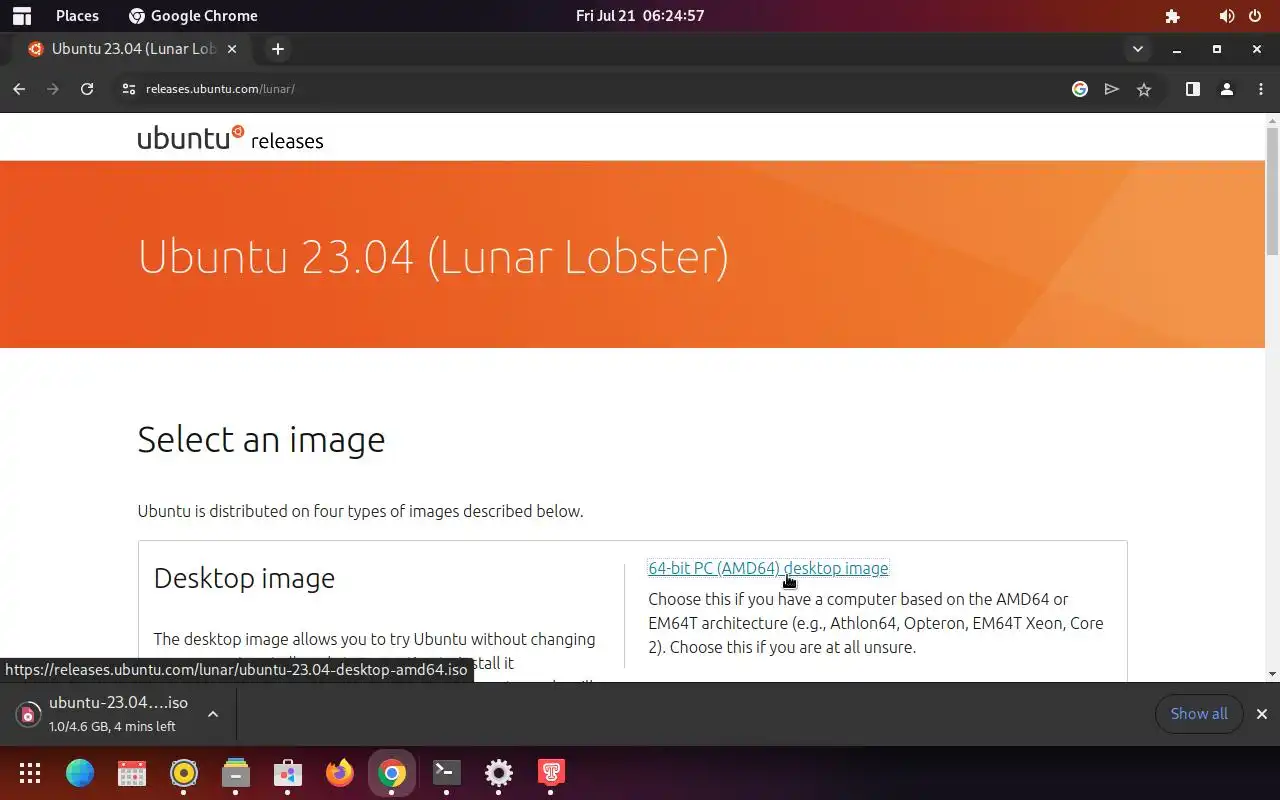View site information icon in address bar
This screenshot has width=1280, height=800.
128,89
